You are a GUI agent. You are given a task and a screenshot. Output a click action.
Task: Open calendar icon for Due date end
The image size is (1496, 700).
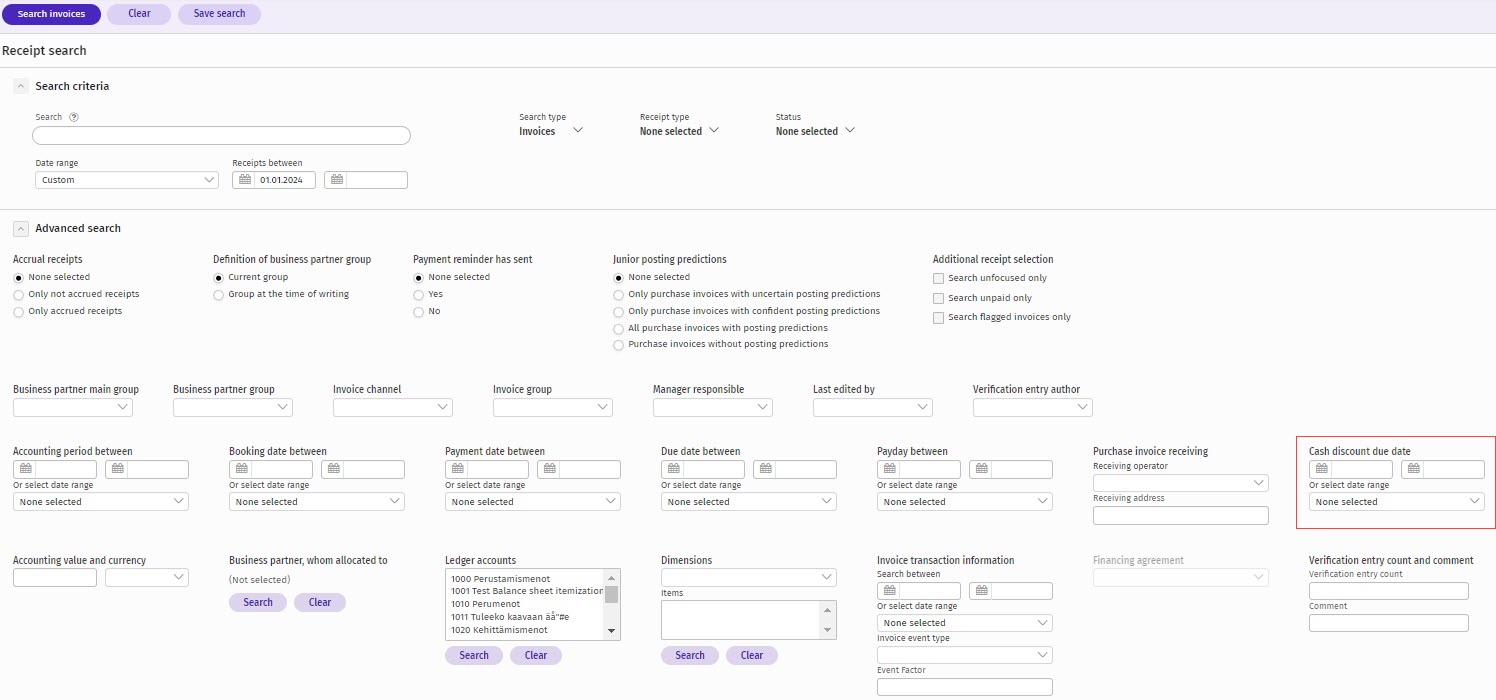765,469
